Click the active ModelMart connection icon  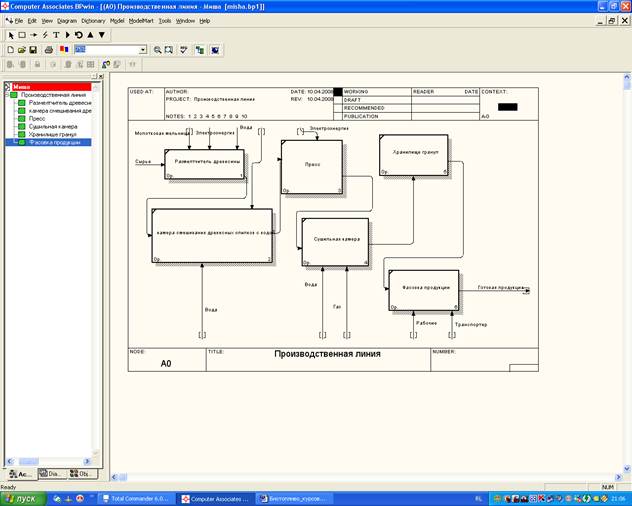tap(106, 65)
